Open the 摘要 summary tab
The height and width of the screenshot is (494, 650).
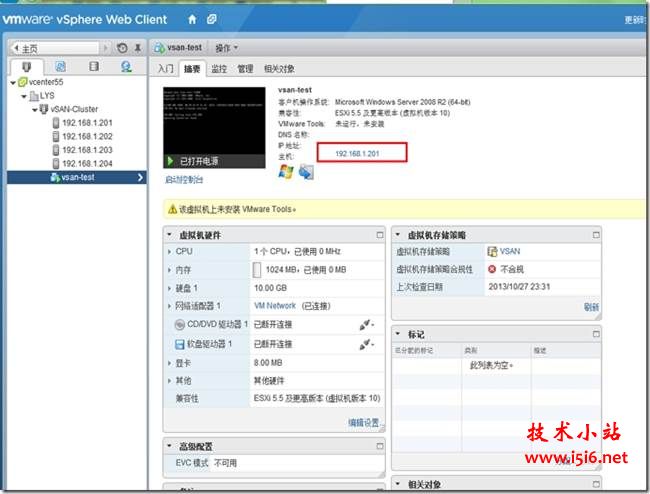(x=192, y=69)
